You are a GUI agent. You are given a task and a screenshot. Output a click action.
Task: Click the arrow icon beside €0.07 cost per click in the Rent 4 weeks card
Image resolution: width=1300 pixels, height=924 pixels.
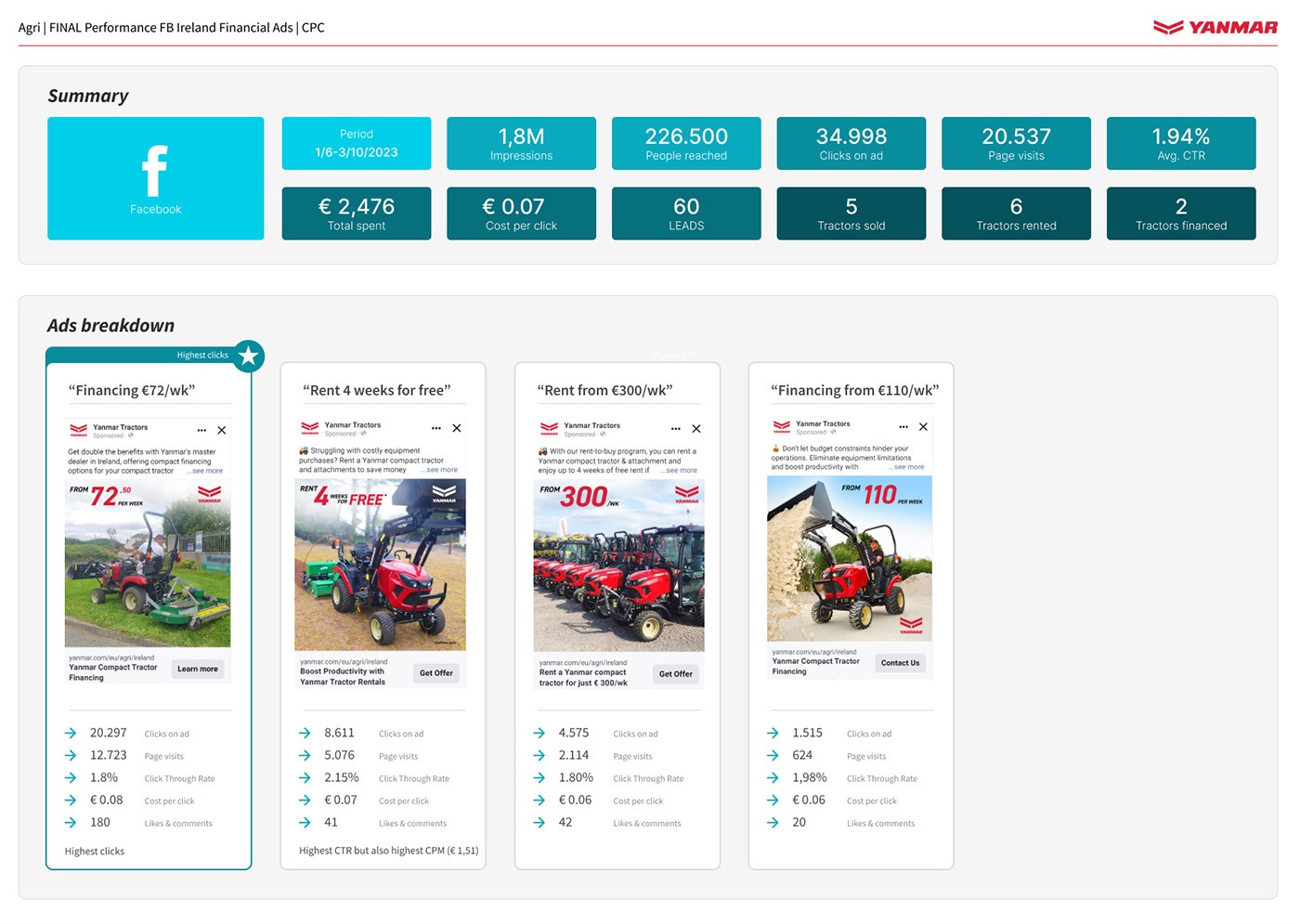305,800
